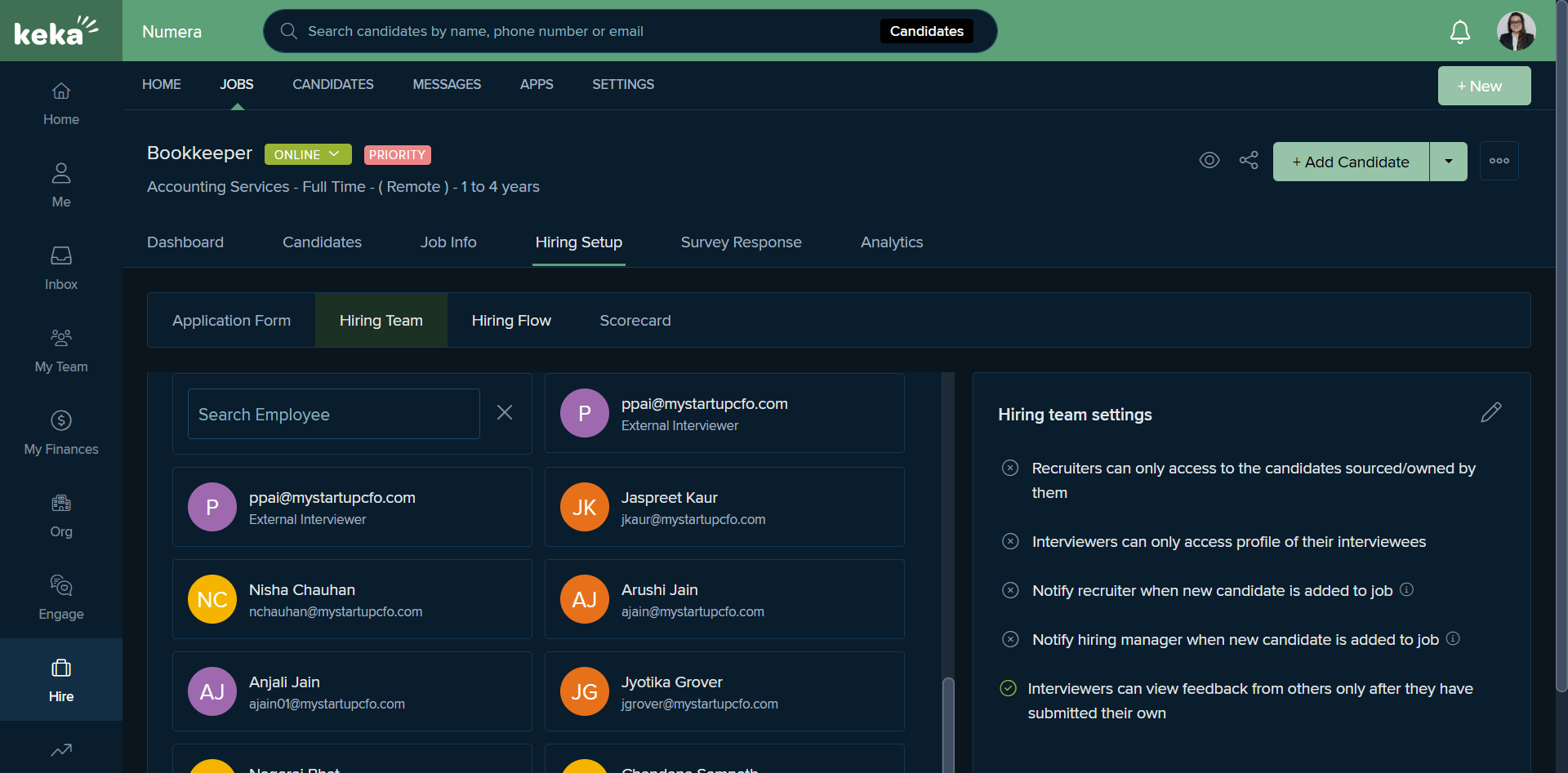Open the three-dots more options menu
Viewport: 1568px width, 773px height.
coord(1499,161)
